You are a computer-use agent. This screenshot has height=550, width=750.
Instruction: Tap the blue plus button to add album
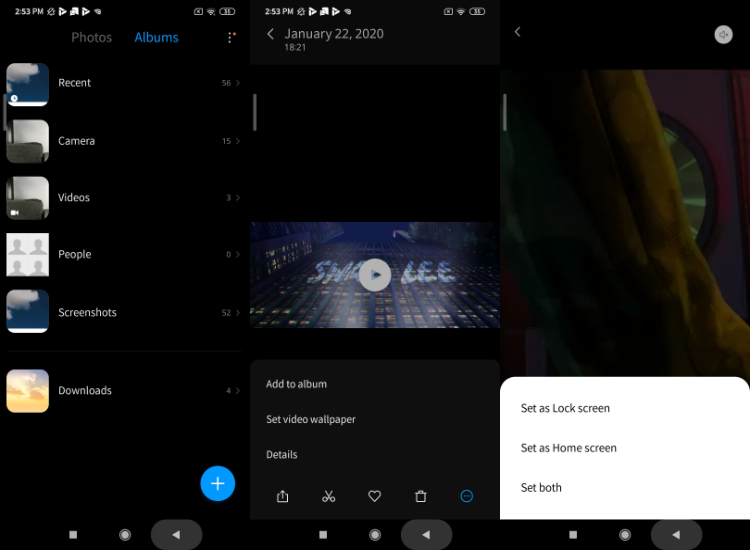pos(218,484)
